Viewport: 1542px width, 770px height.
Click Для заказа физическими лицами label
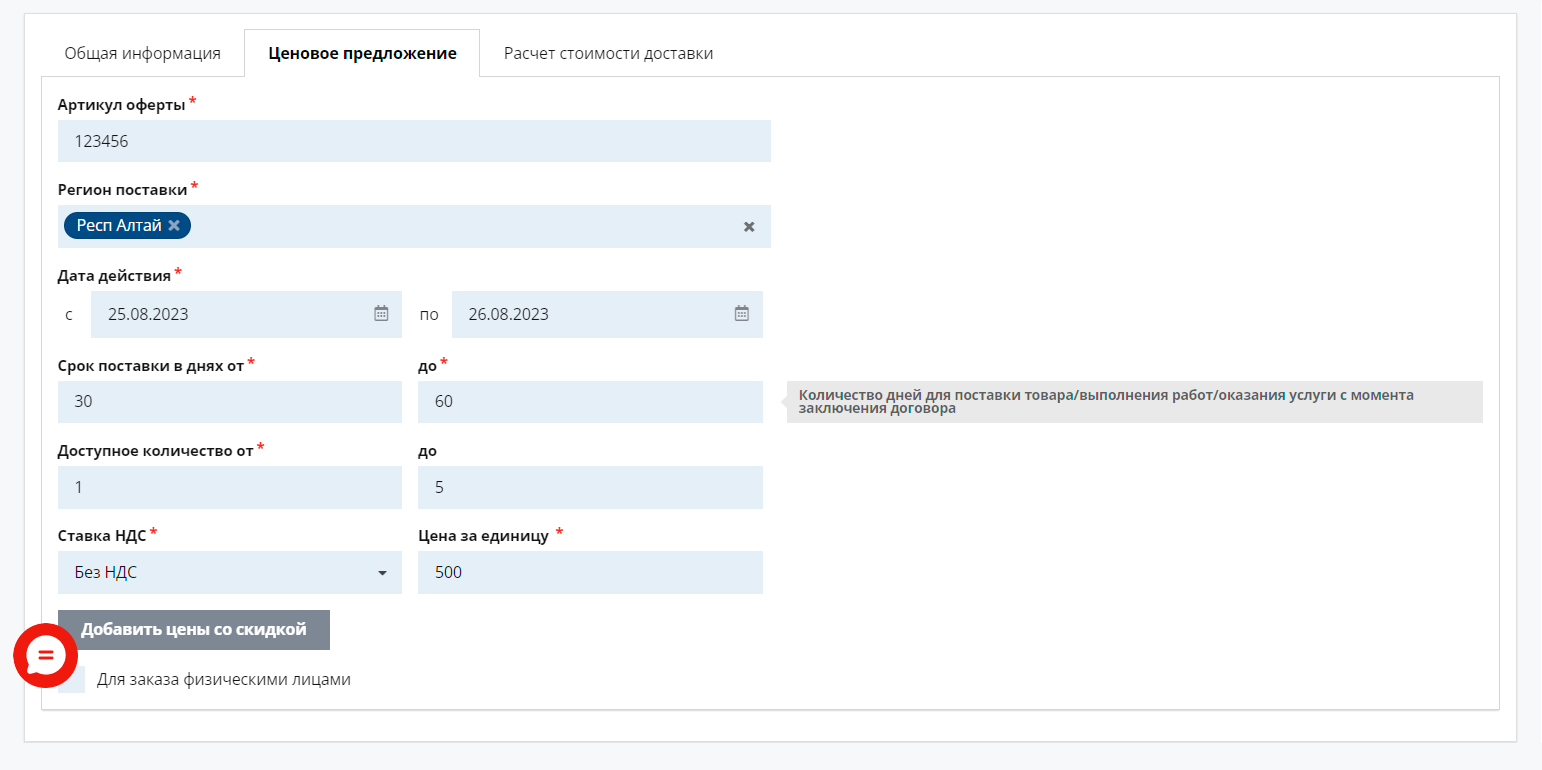[224, 680]
